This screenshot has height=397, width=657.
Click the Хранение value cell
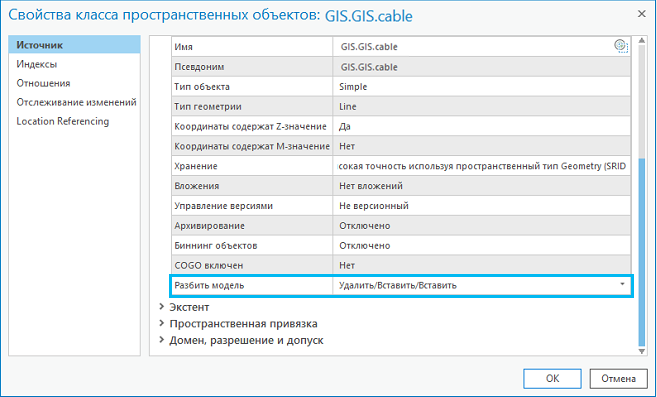point(482,166)
